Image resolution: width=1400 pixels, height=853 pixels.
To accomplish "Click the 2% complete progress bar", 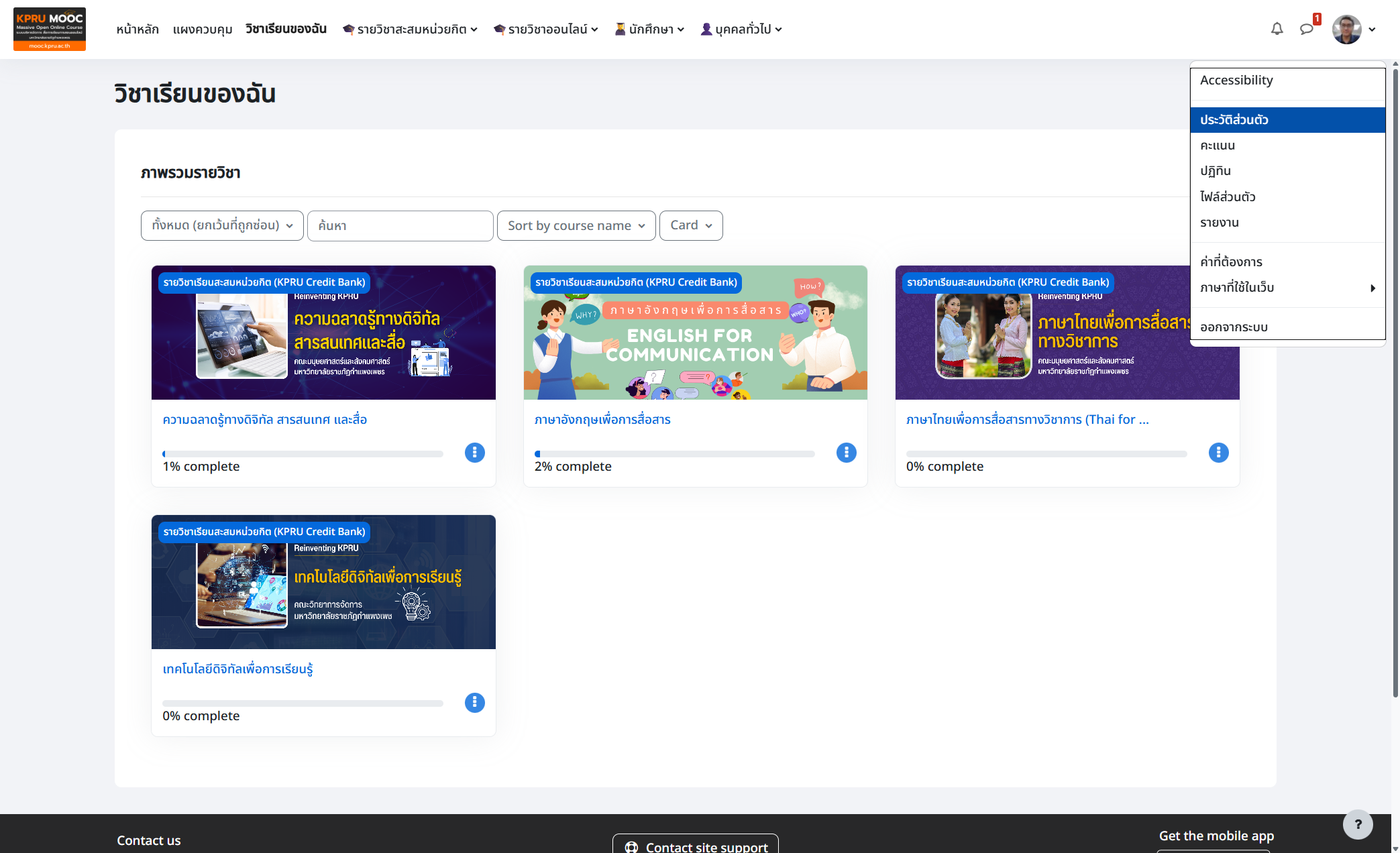I will coord(674,454).
